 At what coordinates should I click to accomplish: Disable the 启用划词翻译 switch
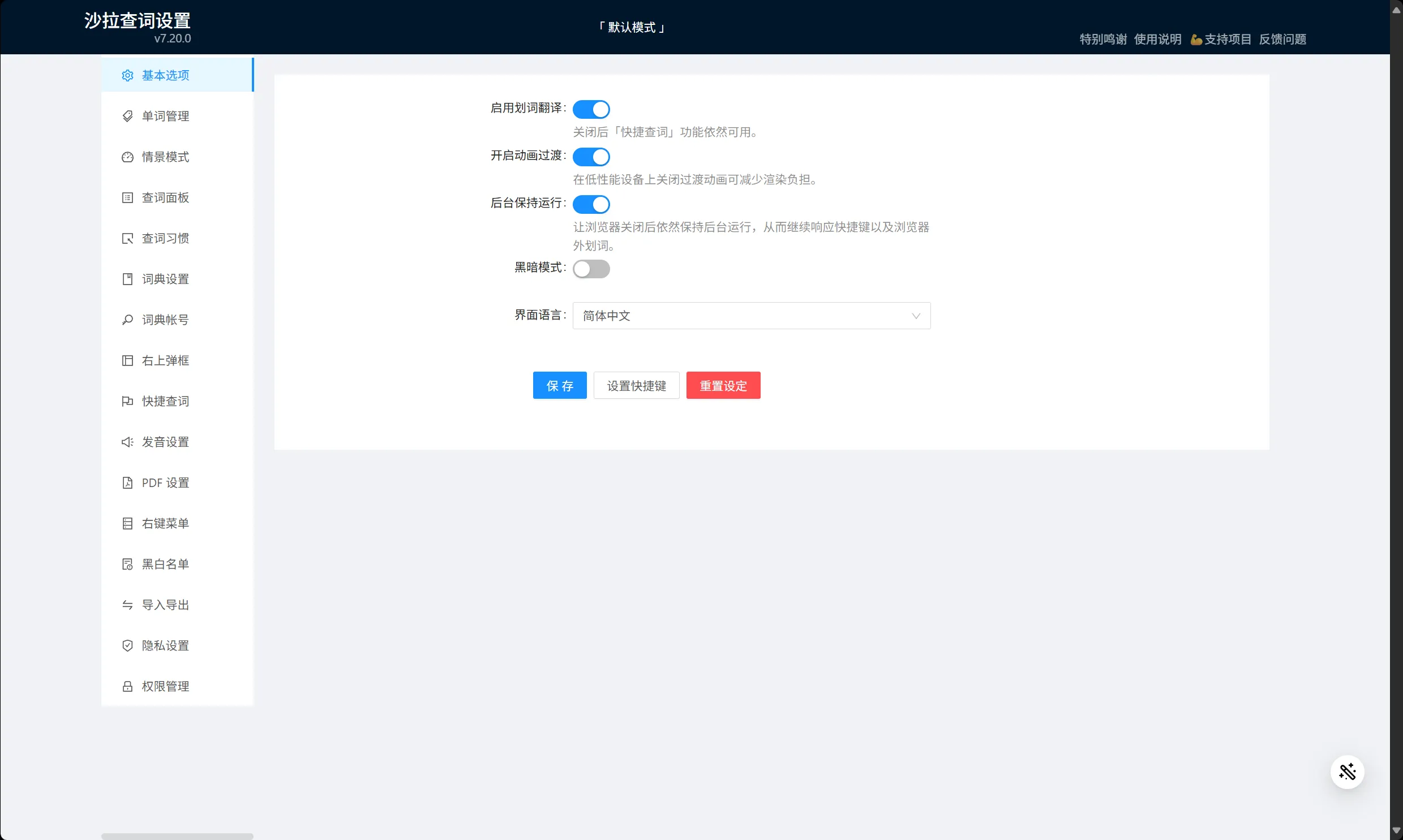point(591,109)
